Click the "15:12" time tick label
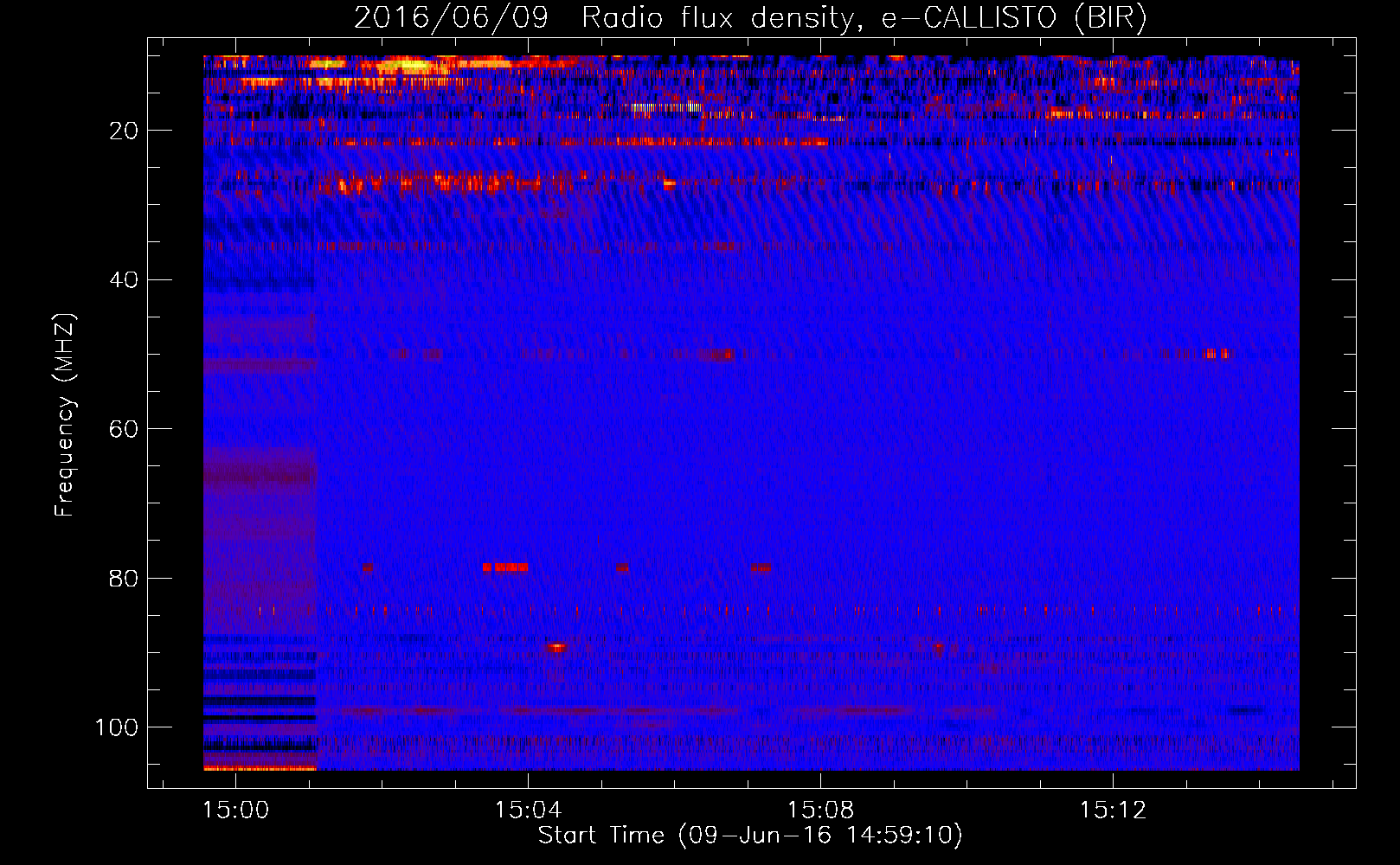Image resolution: width=1400 pixels, height=865 pixels. pyautogui.click(x=1113, y=811)
